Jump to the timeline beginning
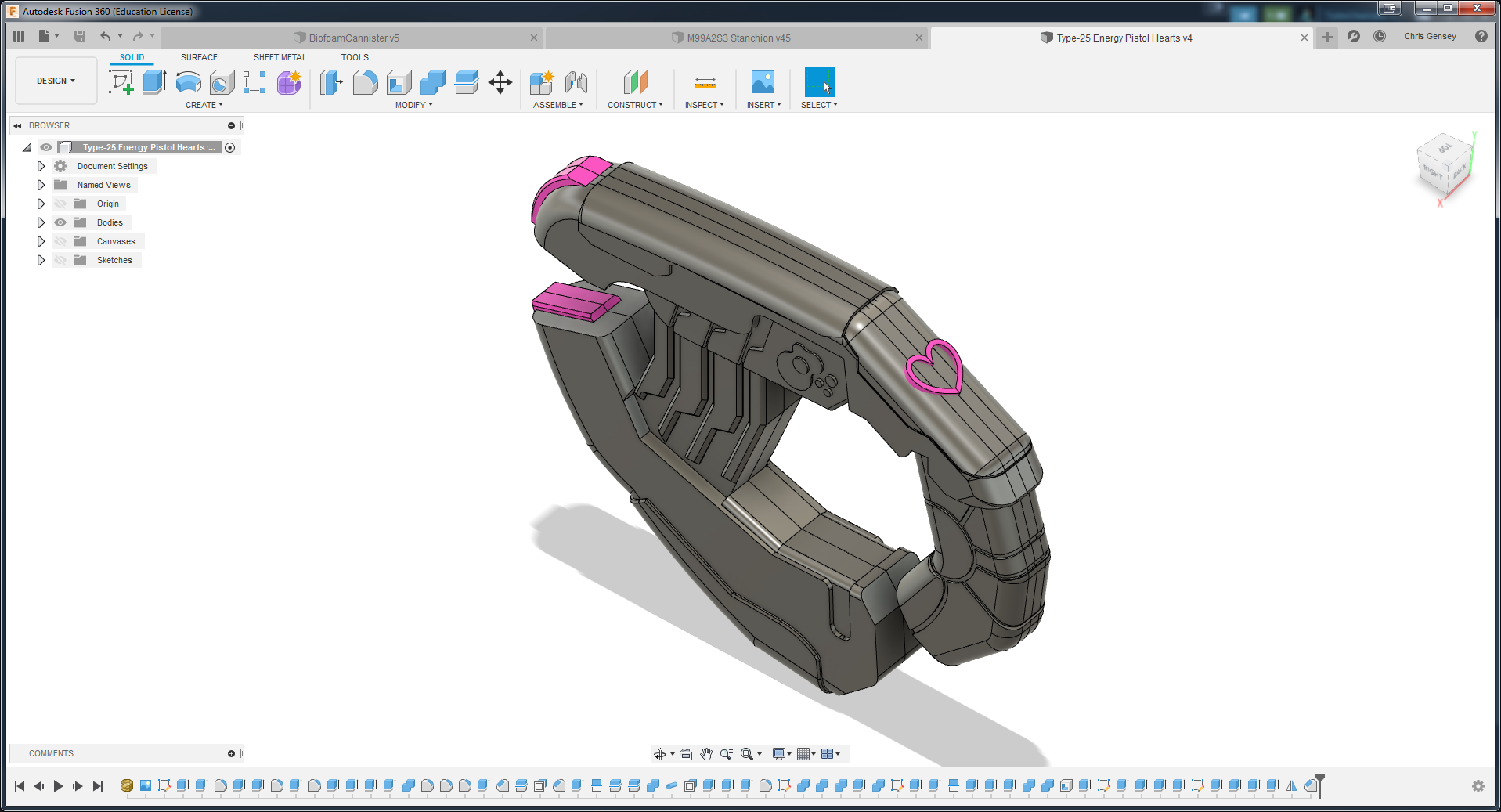Image resolution: width=1501 pixels, height=812 pixels. 20,786
